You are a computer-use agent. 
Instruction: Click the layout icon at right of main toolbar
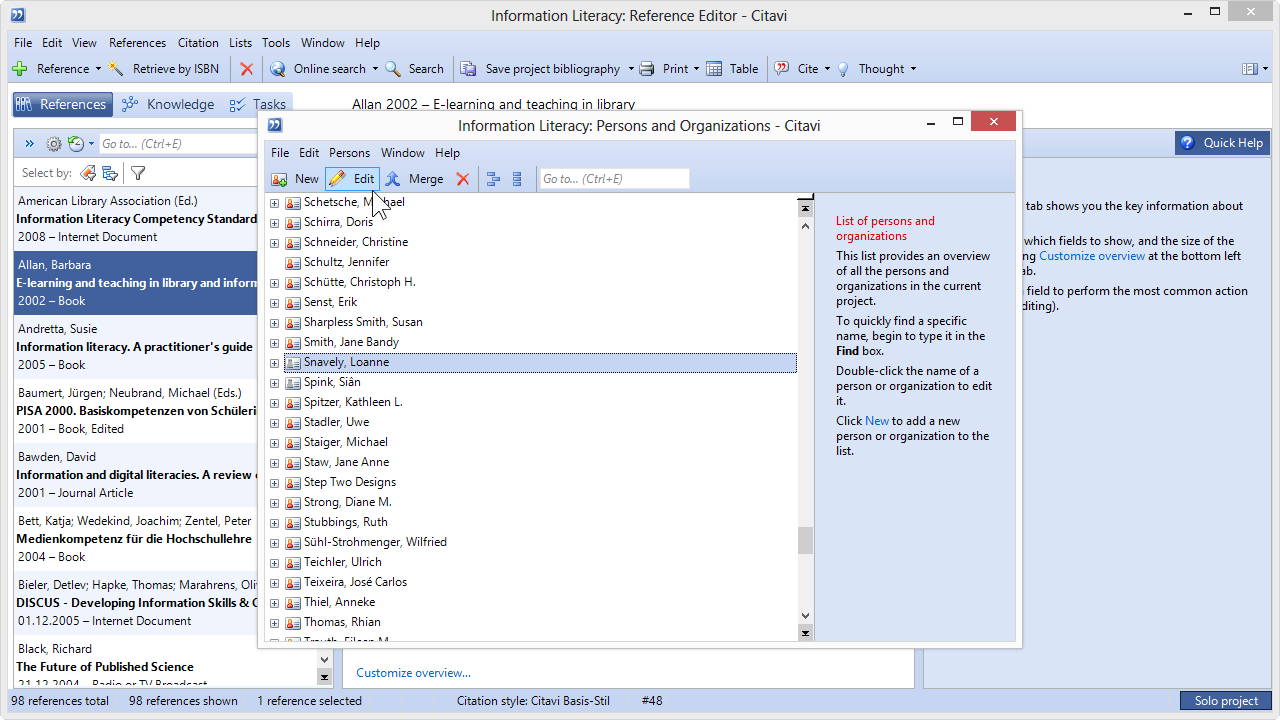click(x=1249, y=69)
